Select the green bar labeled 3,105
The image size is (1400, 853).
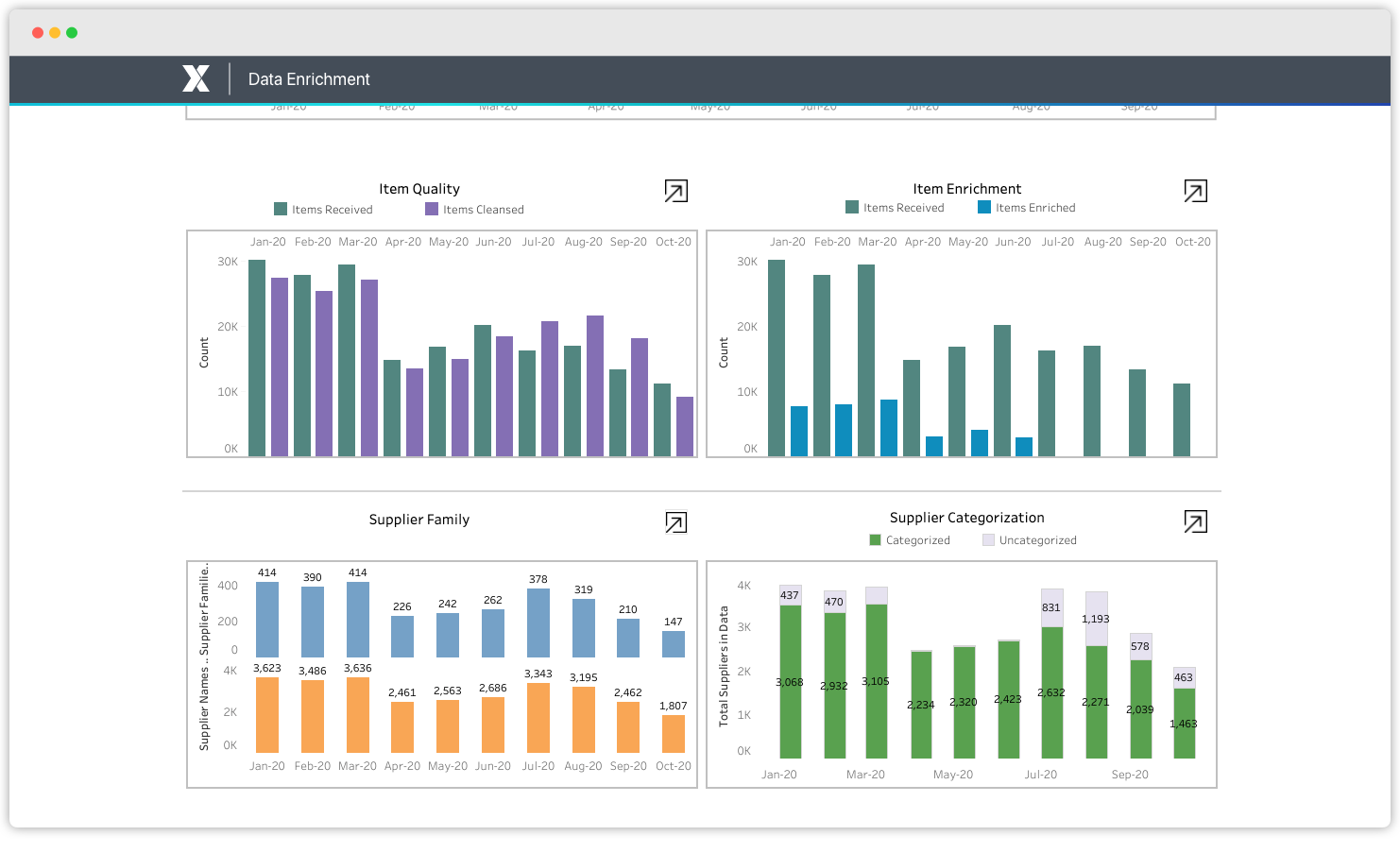click(x=877, y=681)
